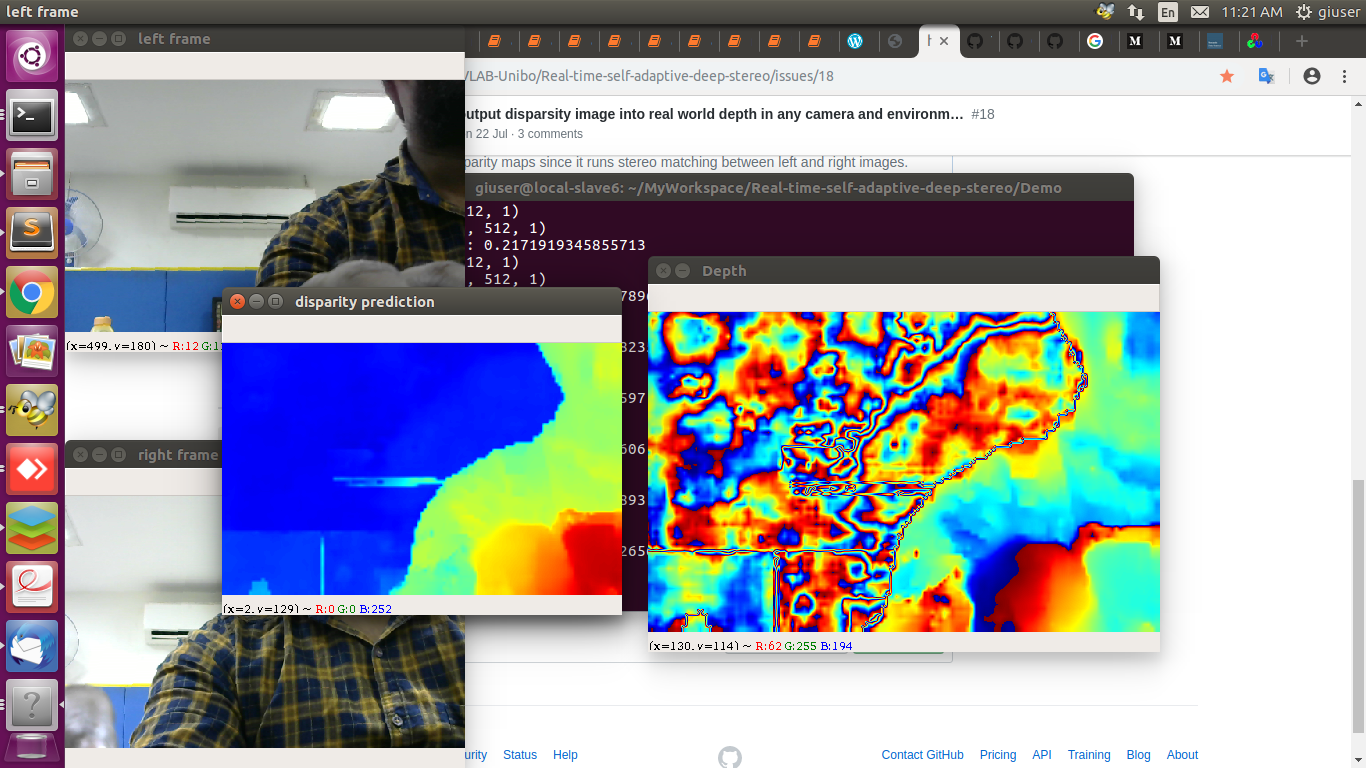Viewport: 1366px width, 768px height.
Task: Switch to the Google search tab
Action: [1096, 41]
